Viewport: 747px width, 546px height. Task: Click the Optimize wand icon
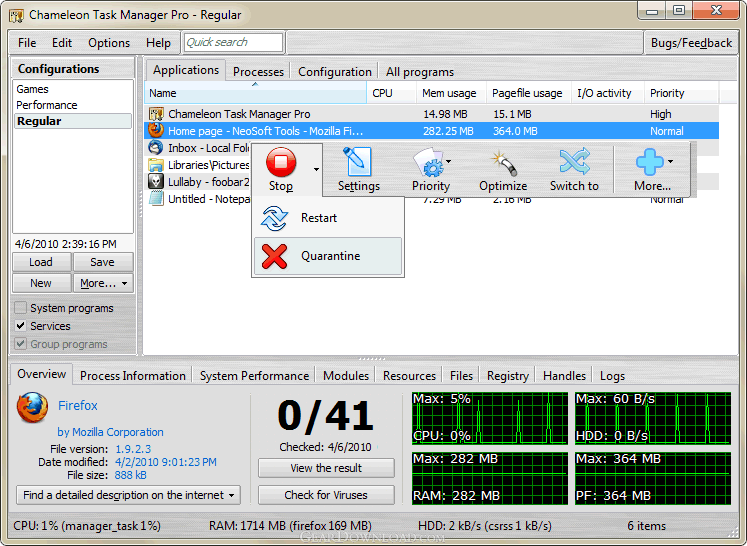pos(503,162)
